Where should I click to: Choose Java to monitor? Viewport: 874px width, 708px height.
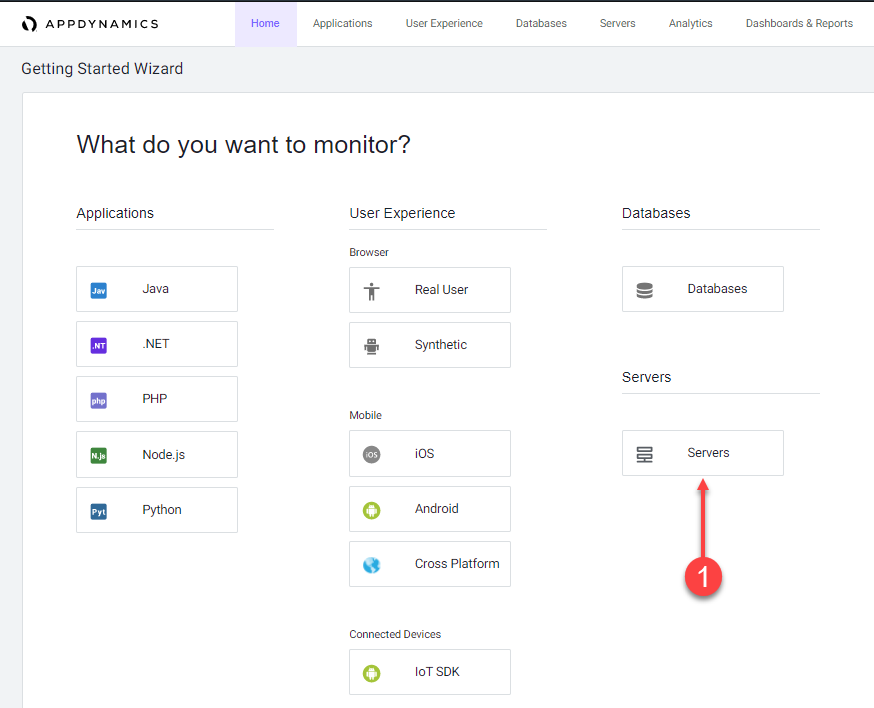(x=157, y=289)
